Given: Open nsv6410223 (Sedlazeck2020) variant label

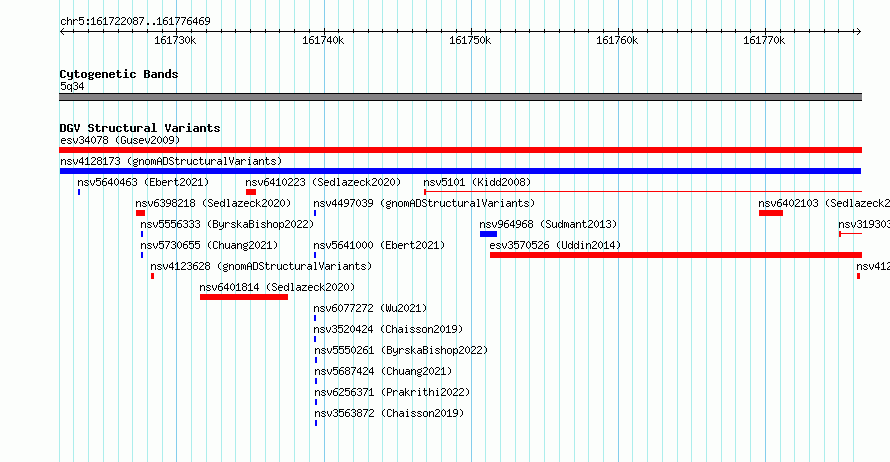Looking at the screenshot, I should [323, 182].
